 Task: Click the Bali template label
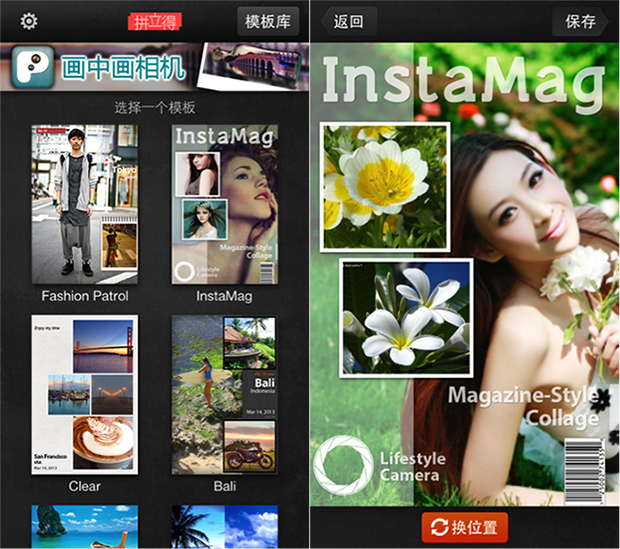[225, 486]
